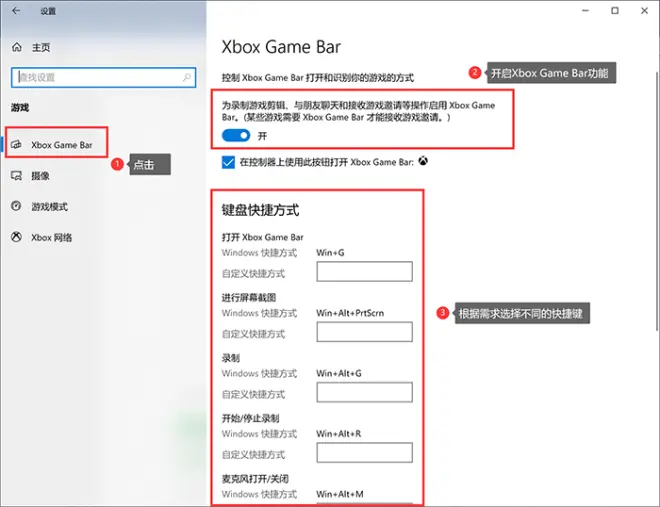Screen dimensions: 660x507
Task: Open the Xbox 网络 settings page
Action: pyautogui.click(x=52, y=237)
